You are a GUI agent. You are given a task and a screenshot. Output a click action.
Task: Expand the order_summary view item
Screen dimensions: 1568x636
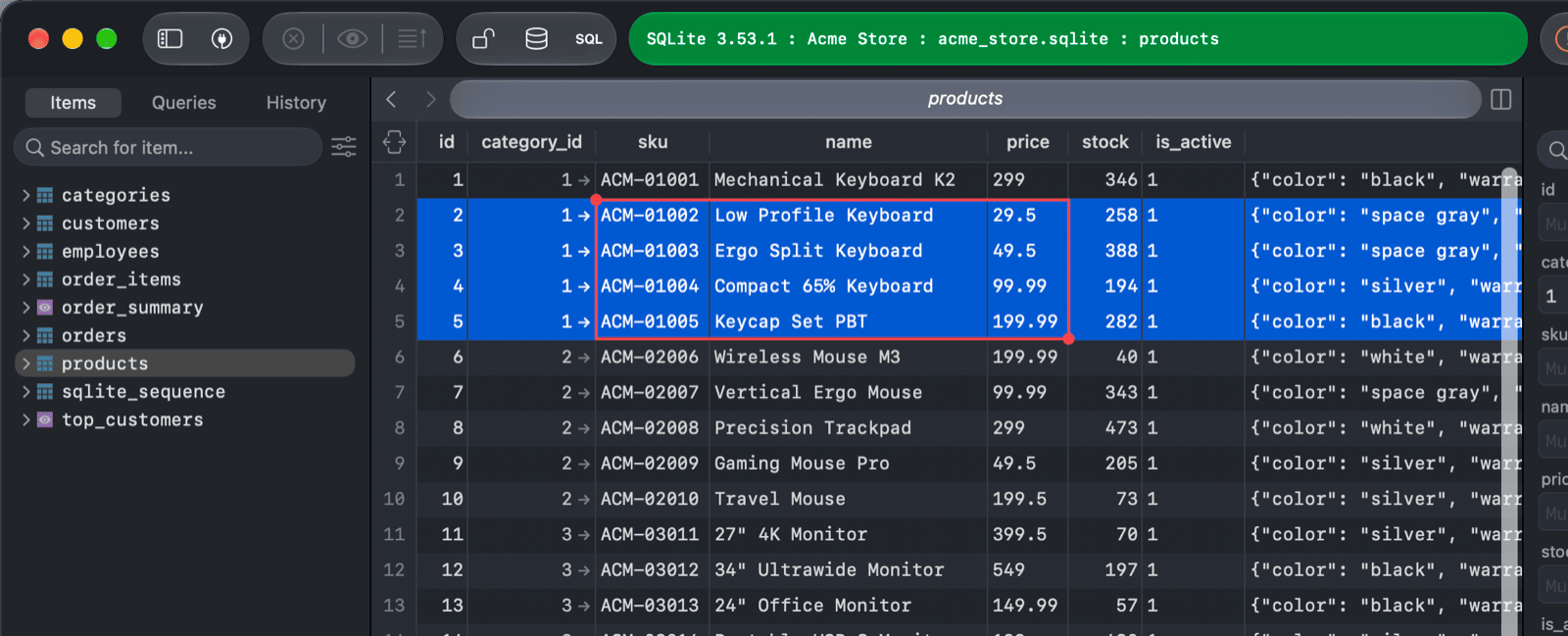click(25, 307)
